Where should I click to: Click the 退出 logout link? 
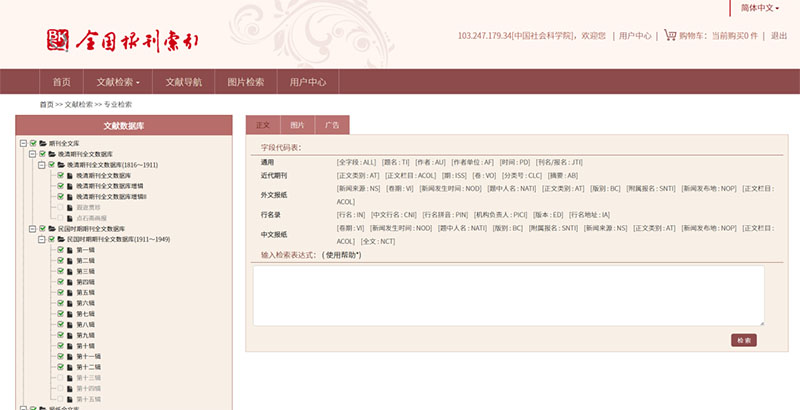pyautogui.click(x=778, y=35)
